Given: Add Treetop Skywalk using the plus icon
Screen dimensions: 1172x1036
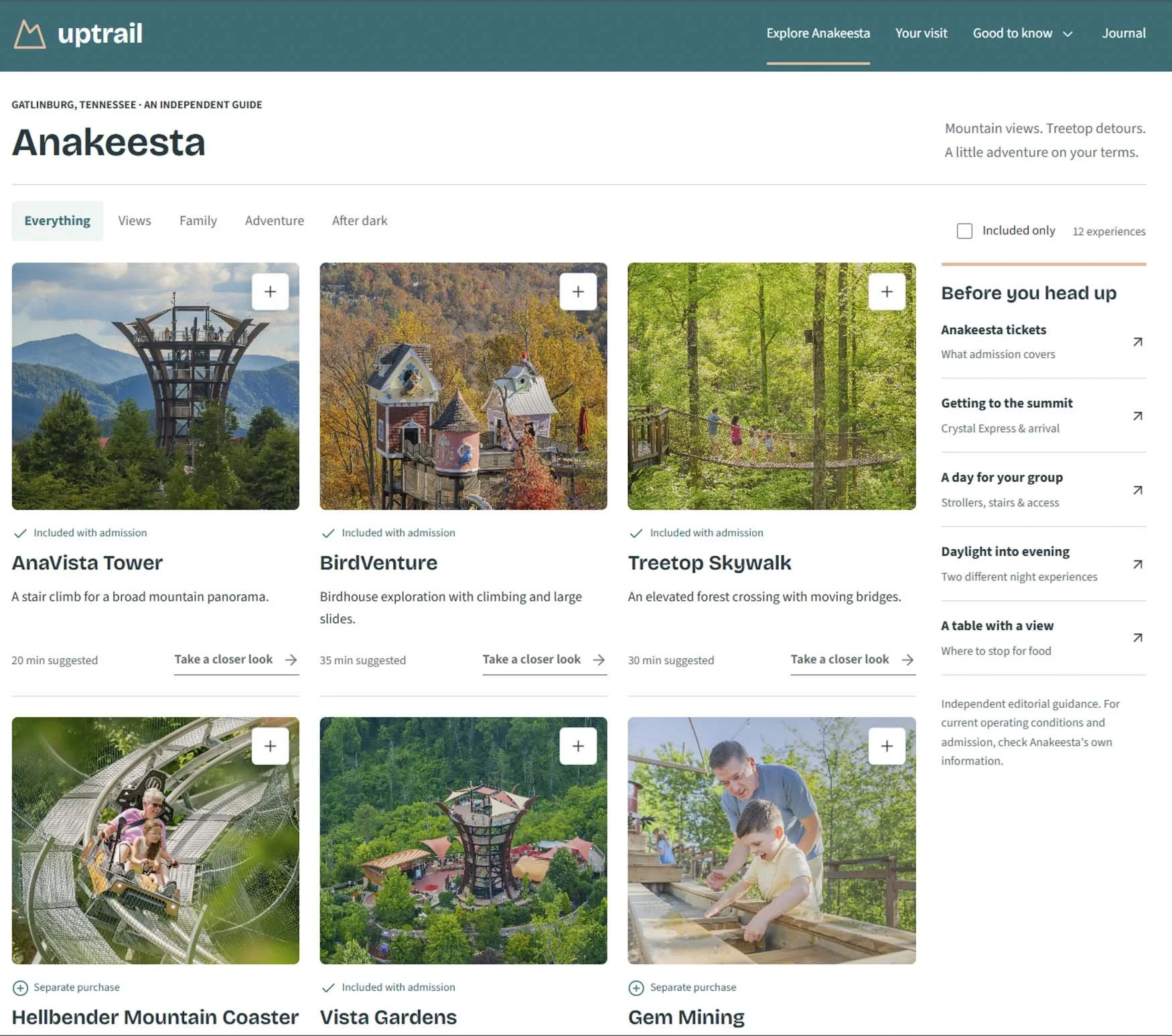Looking at the screenshot, I should click(887, 291).
